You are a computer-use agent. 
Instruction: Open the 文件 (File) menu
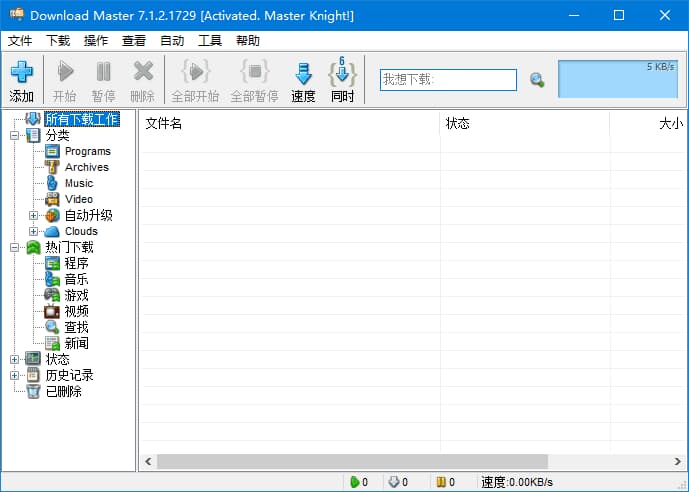click(x=20, y=41)
